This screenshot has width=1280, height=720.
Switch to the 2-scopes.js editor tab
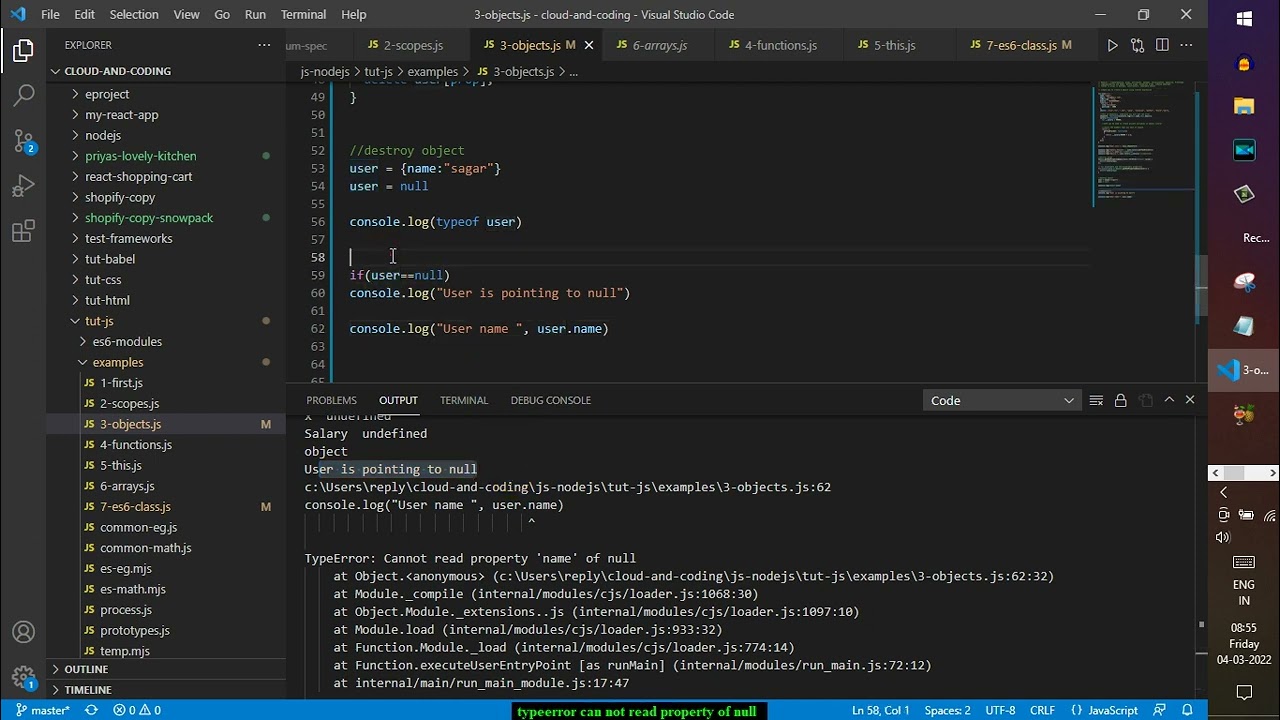click(x=413, y=45)
